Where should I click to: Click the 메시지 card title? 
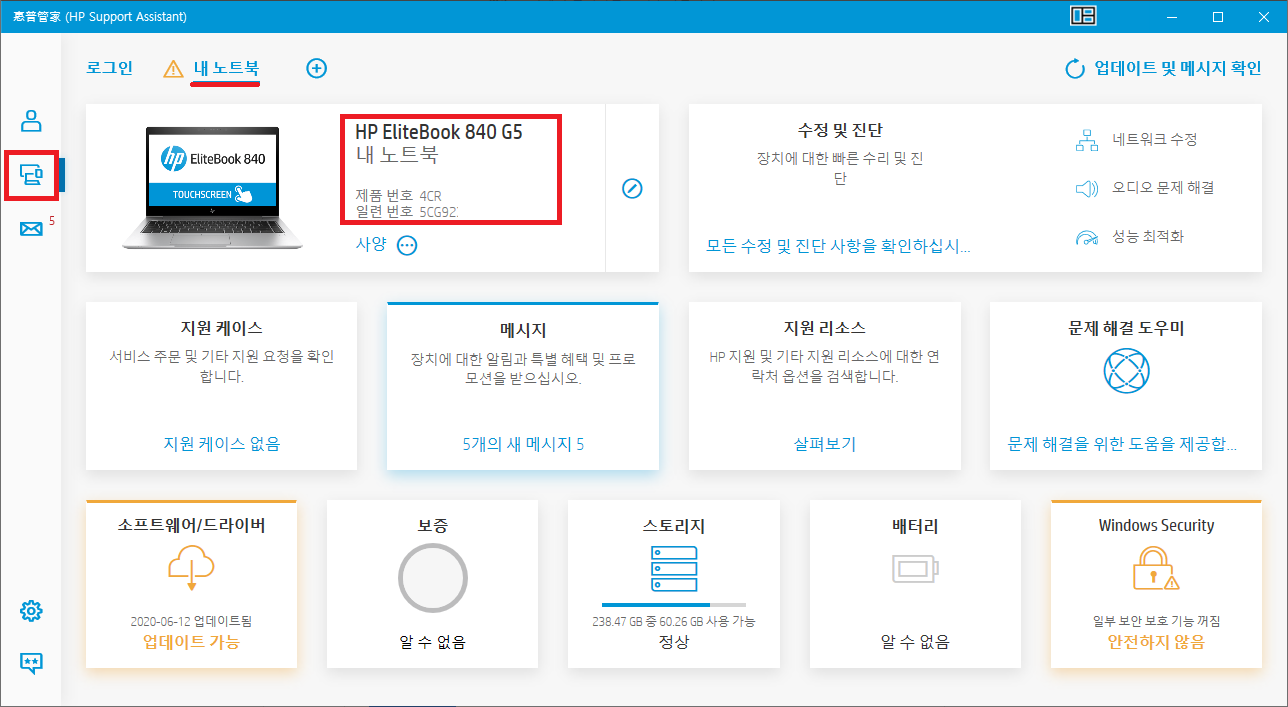523,331
